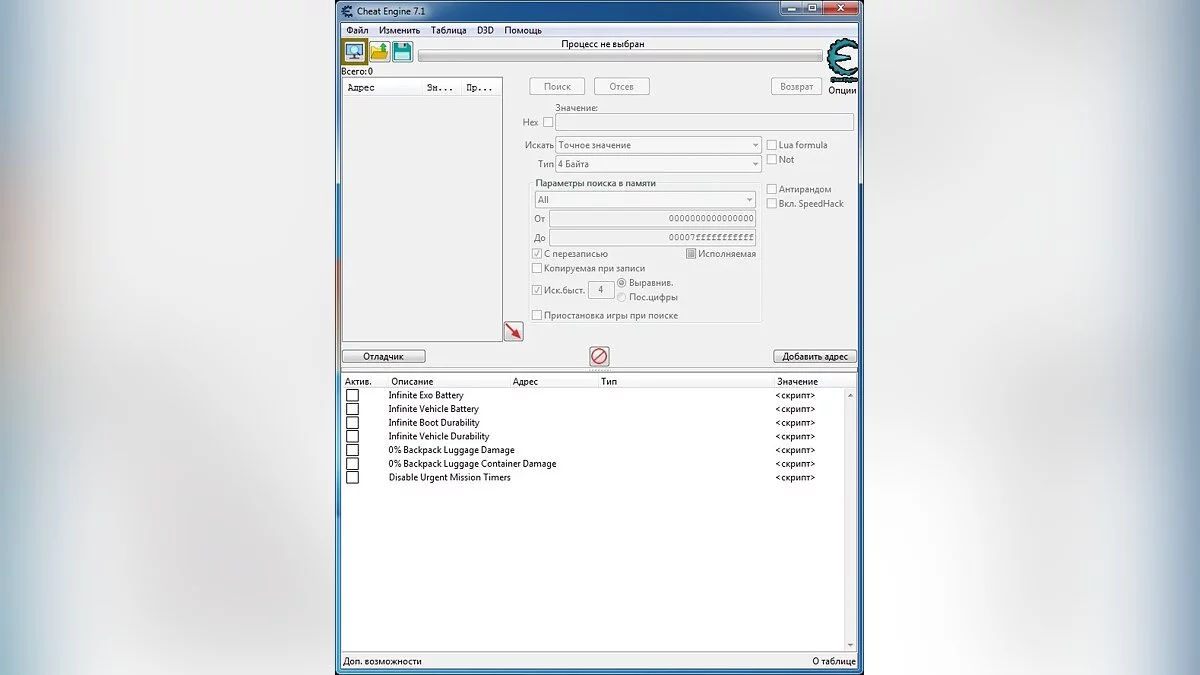
Task: Click Актив. column header
Action: pos(358,381)
